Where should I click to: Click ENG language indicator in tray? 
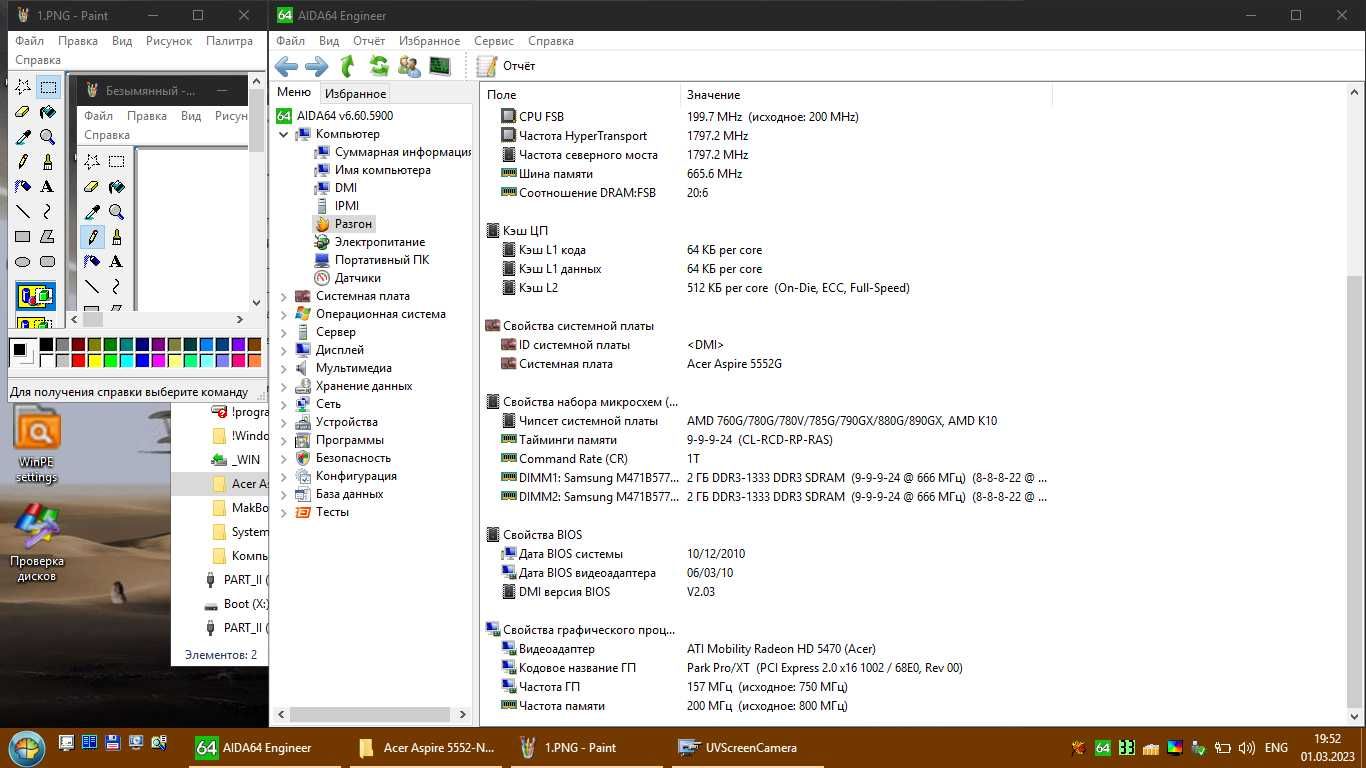1276,748
